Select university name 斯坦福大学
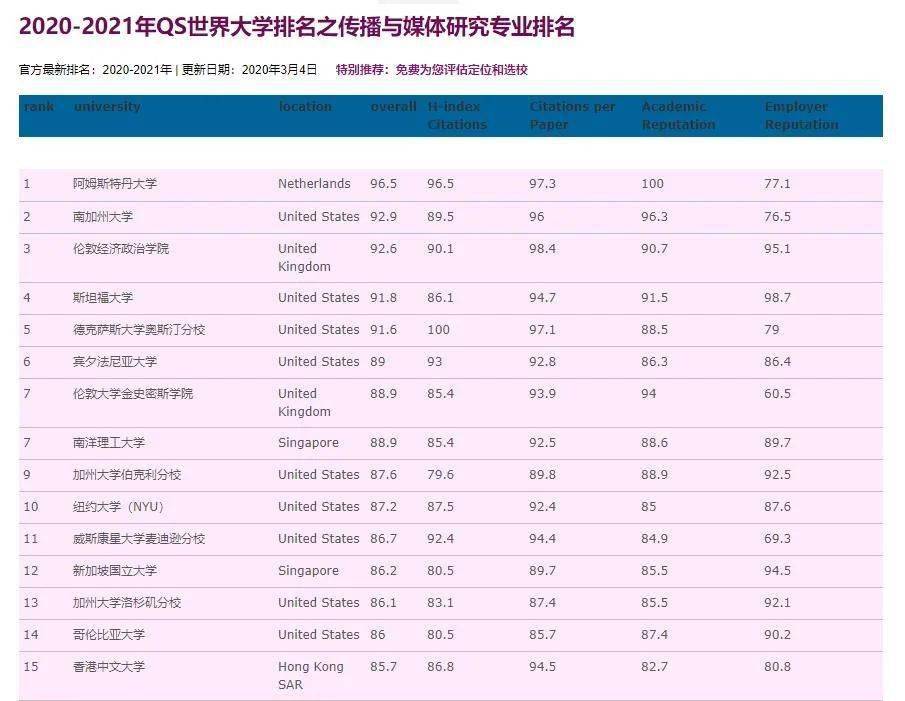905x701 pixels. pyautogui.click(x=103, y=298)
